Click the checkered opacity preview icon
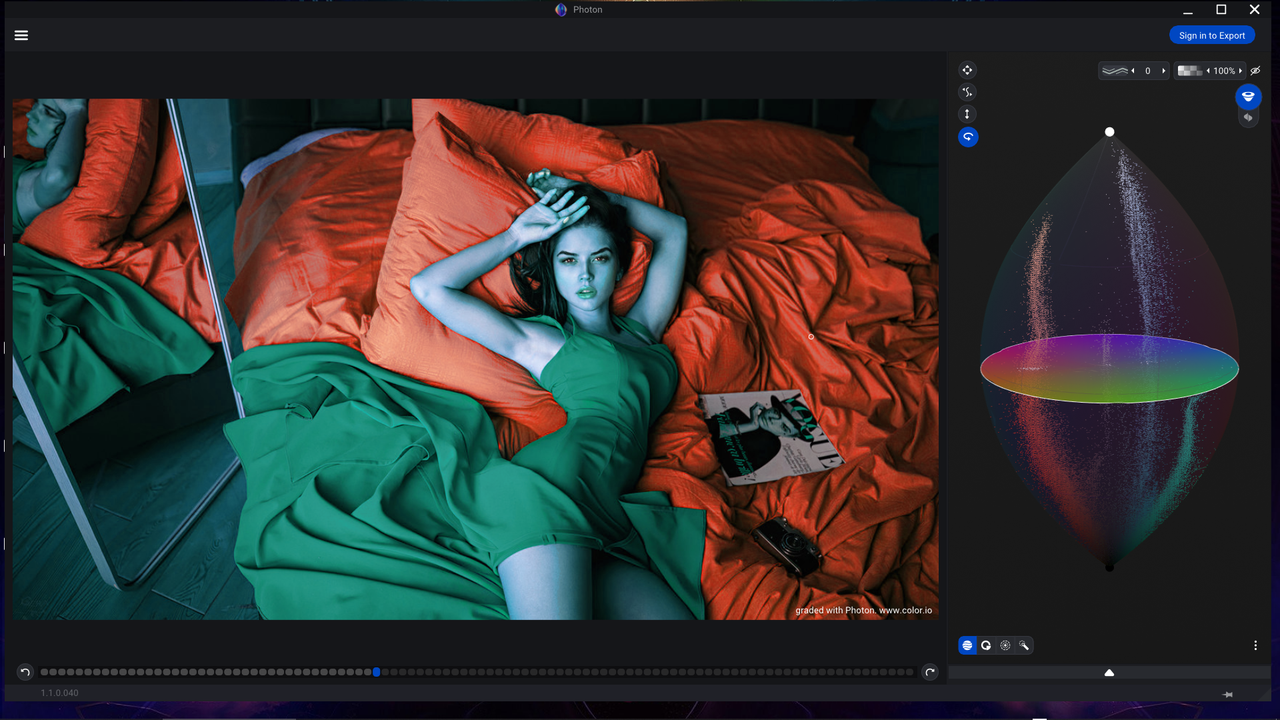Screen dimensions: 1280x720 coord(1189,71)
